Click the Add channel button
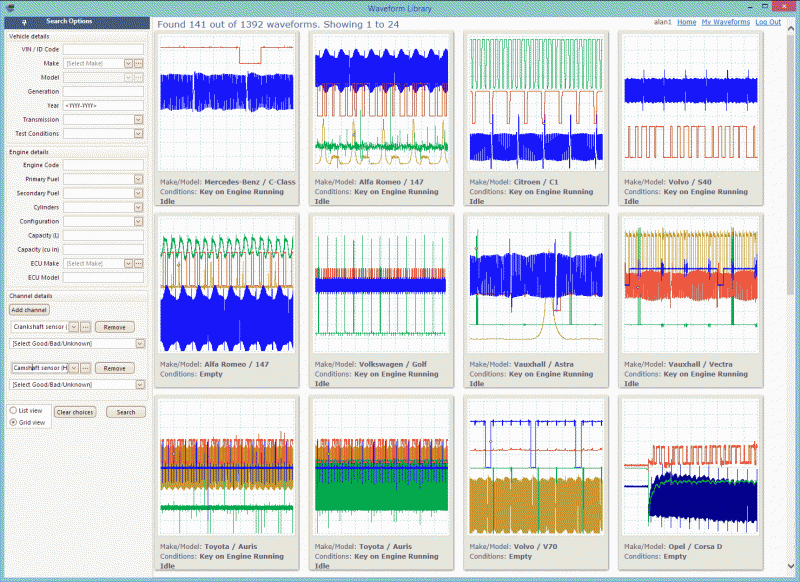The image size is (800, 582). point(29,309)
